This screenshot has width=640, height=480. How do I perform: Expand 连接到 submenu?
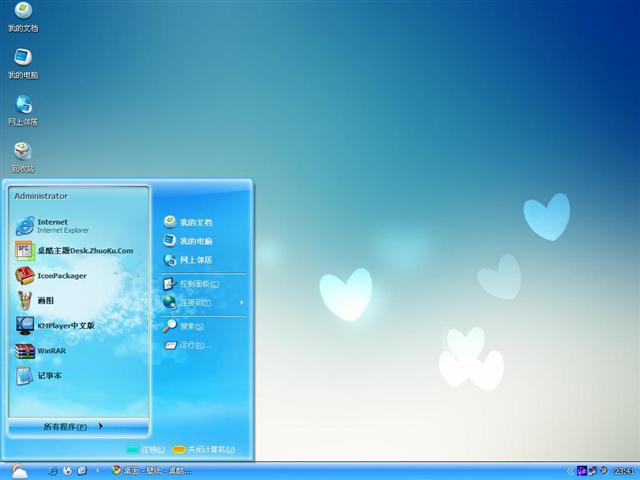[x=204, y=302]
